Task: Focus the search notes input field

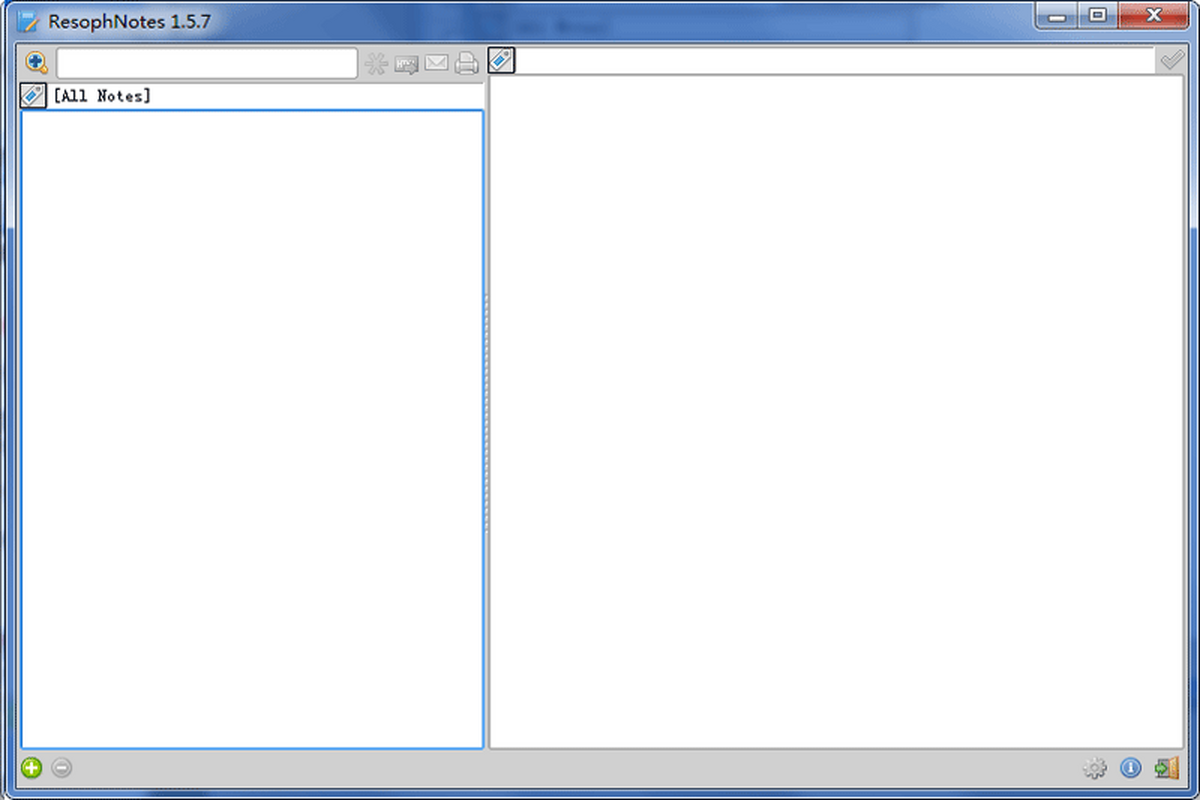Action: (x=207, y=63)
